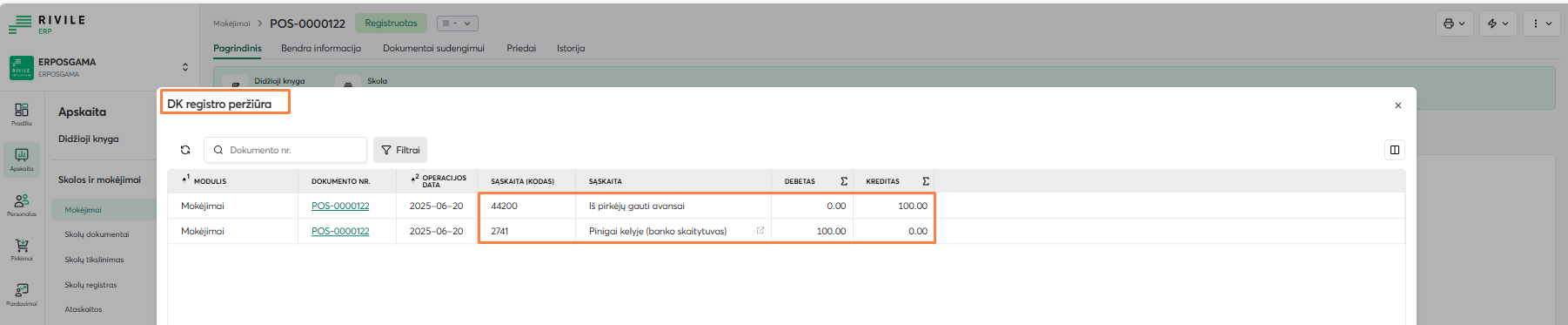
Task: Open the status dropdown next to Registruotas
Action: [x=457, y=24]
